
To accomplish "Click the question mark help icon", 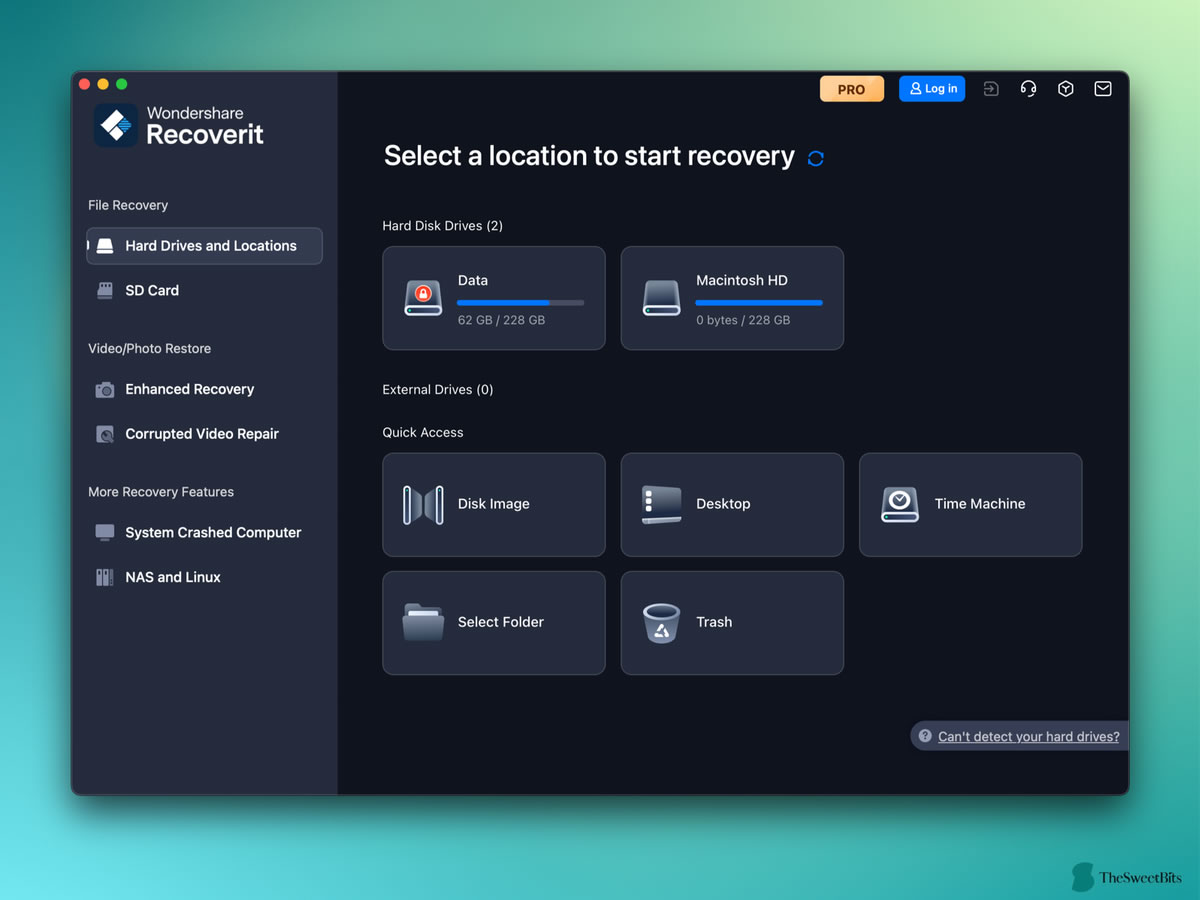I will pyautogui.click(x=925, y=736).
